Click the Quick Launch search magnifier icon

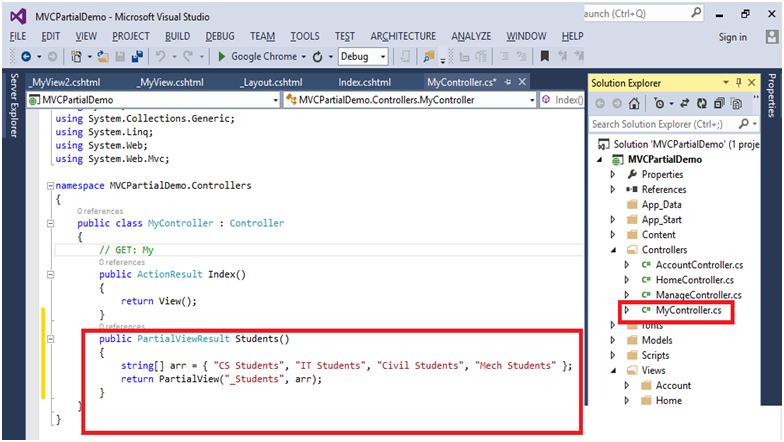[696, 13]
